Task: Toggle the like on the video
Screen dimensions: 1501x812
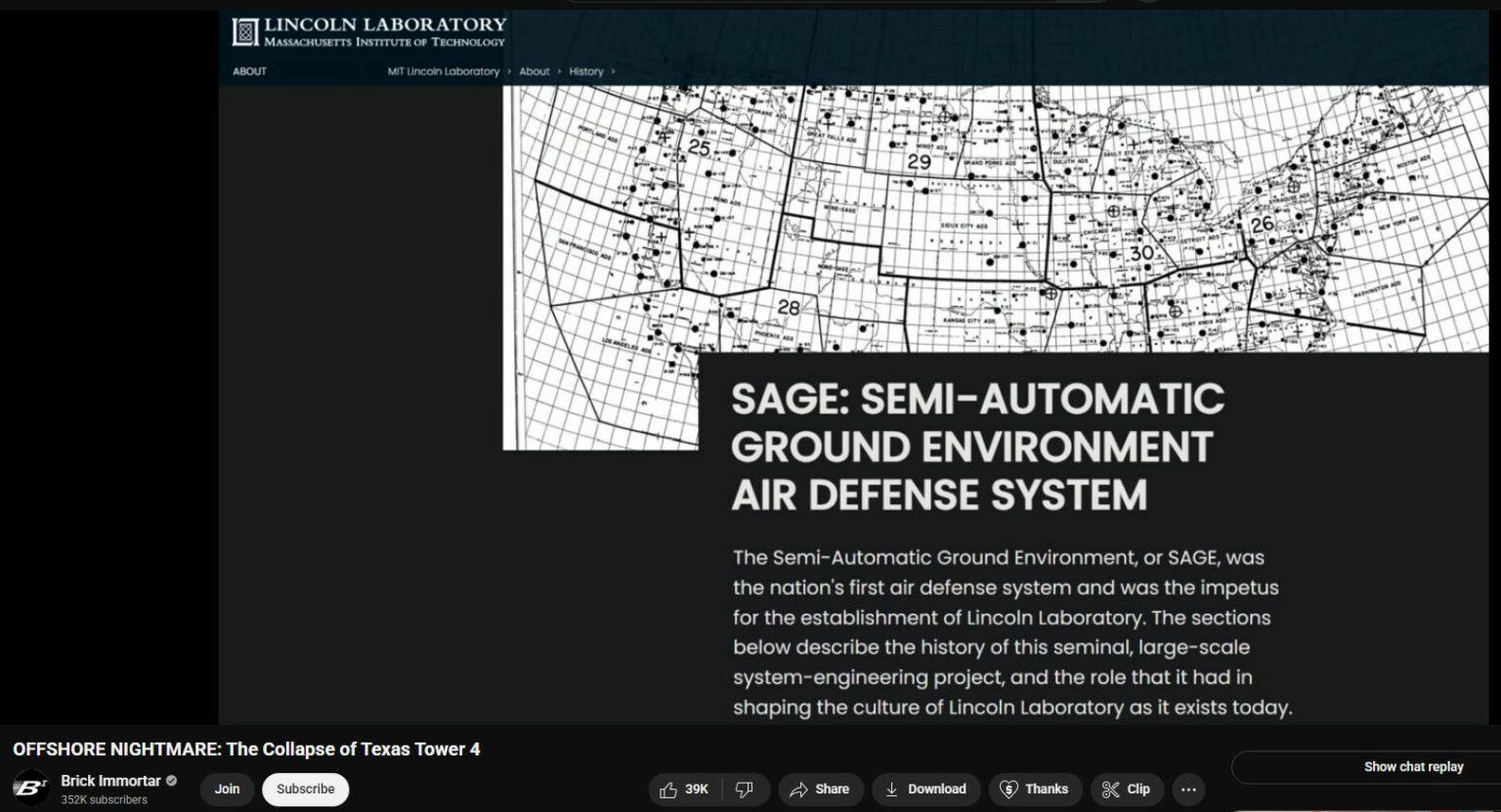Action: tap(684, 789)
